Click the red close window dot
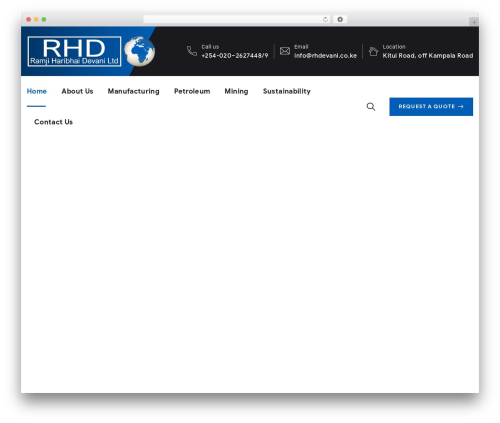The image size is (500, 423). click(29, 20)
